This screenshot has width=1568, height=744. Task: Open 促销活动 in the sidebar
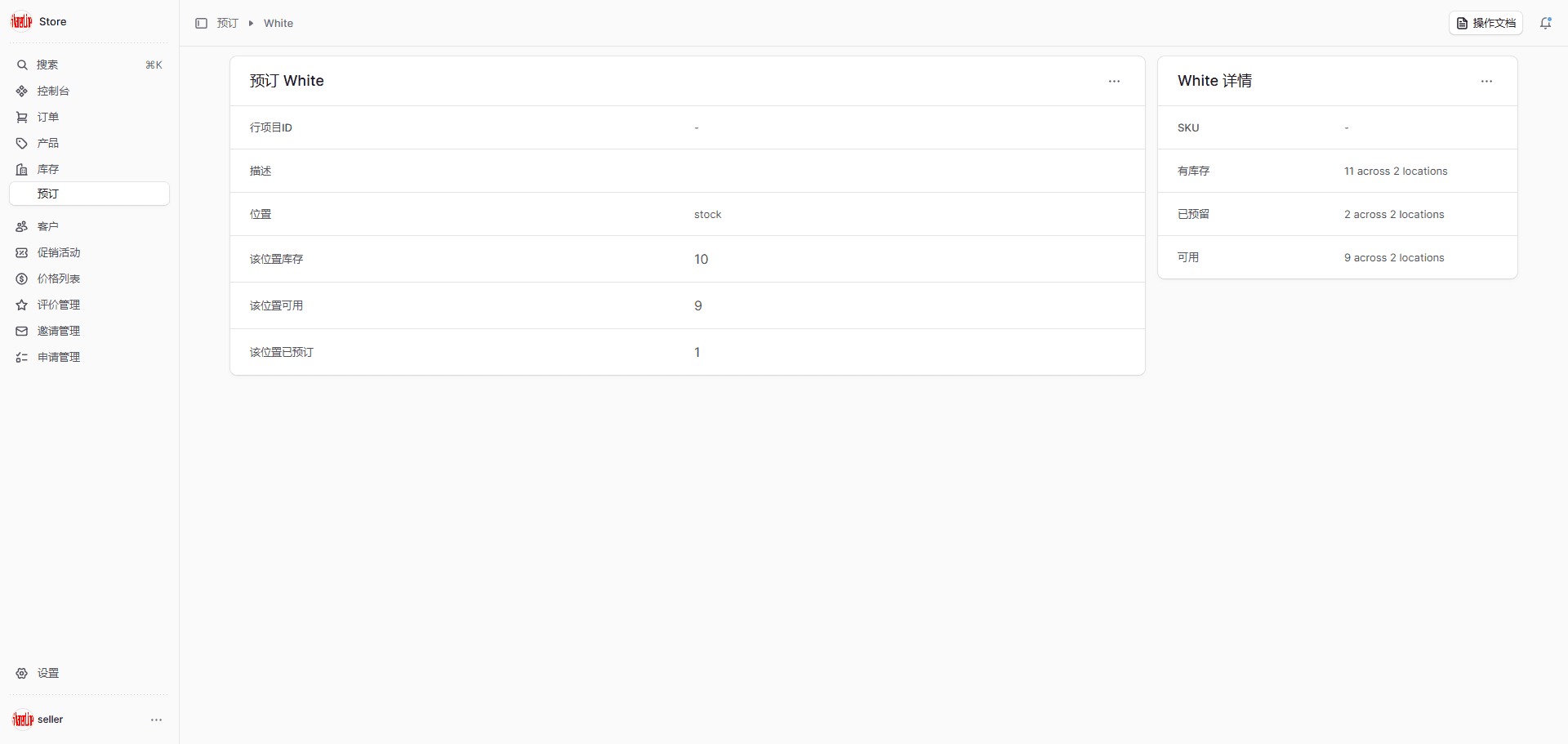click(x=59, y=253)
